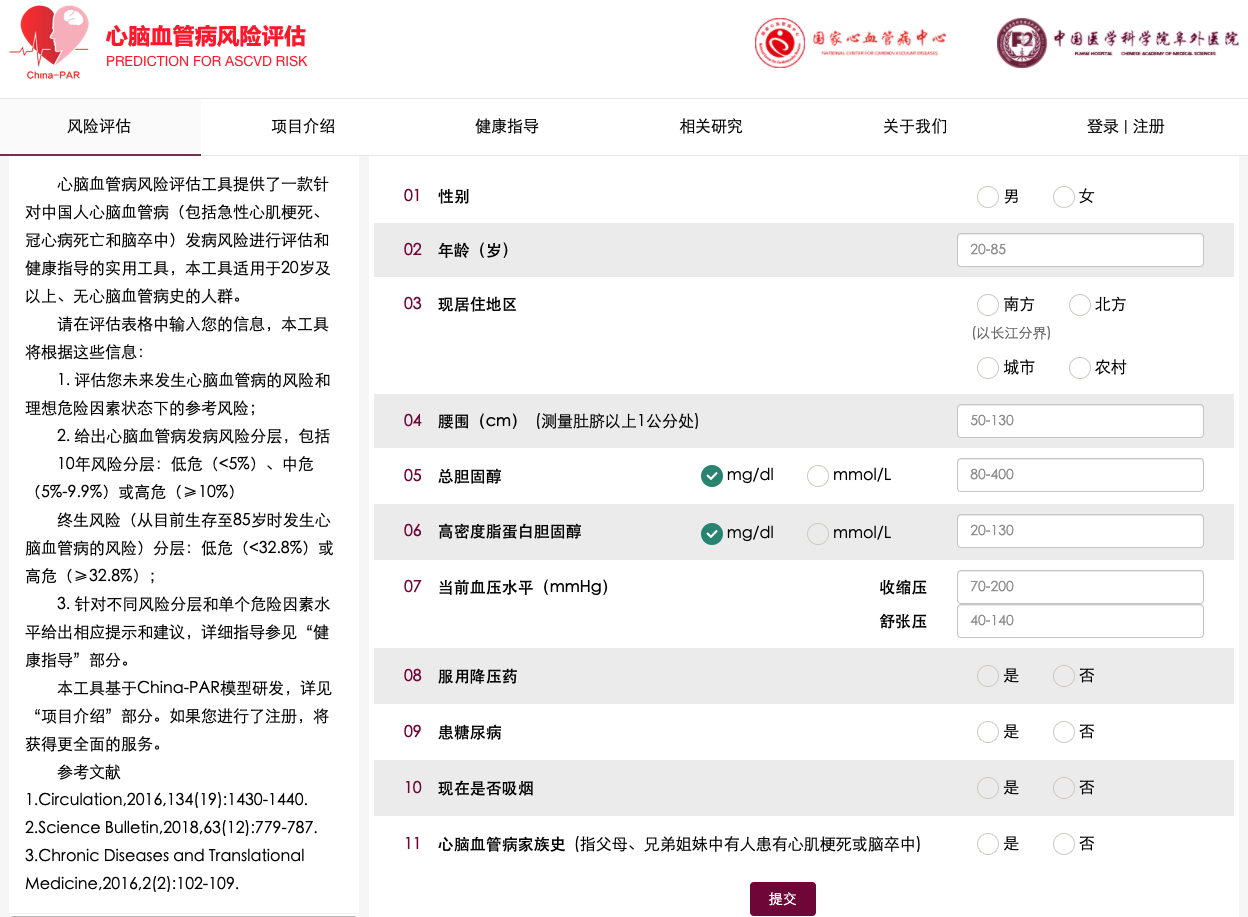Screen dimensions: 1248x917
Task: Click the 年龄 age input field
Action: coord(1080,250)
